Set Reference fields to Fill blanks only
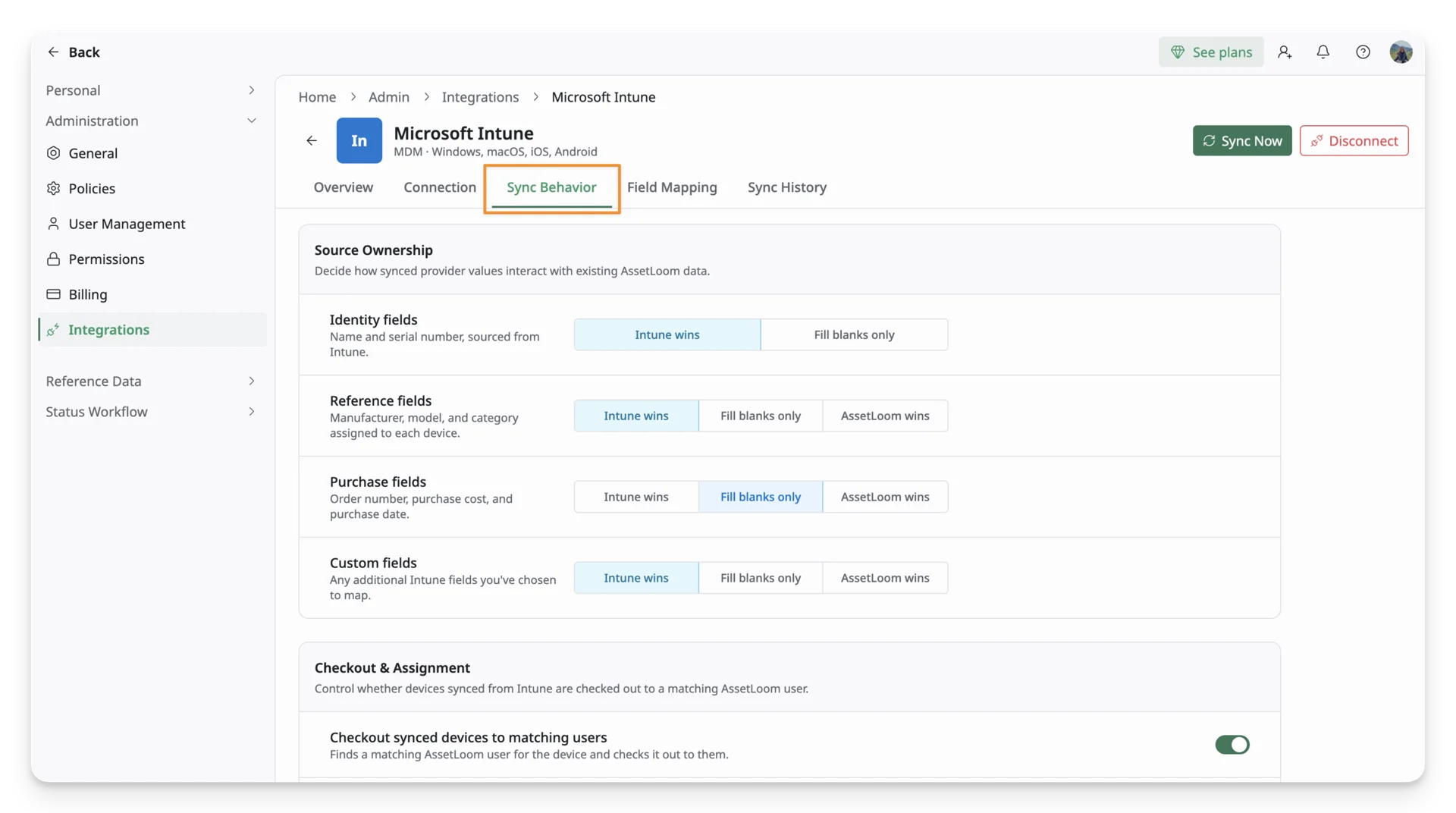The image size is (1456, 813). pyautogui.click(x=761, y=416)
